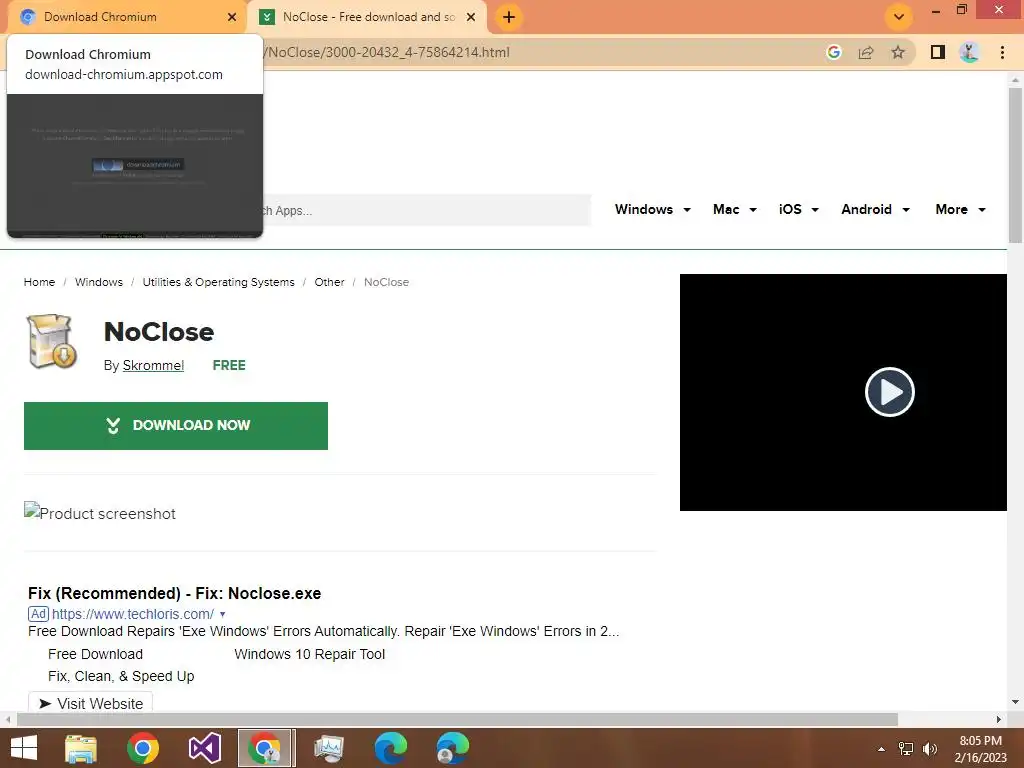1024x768 pixels.
Task: Click the Visit Website button
Action: [x=90, y=703]
